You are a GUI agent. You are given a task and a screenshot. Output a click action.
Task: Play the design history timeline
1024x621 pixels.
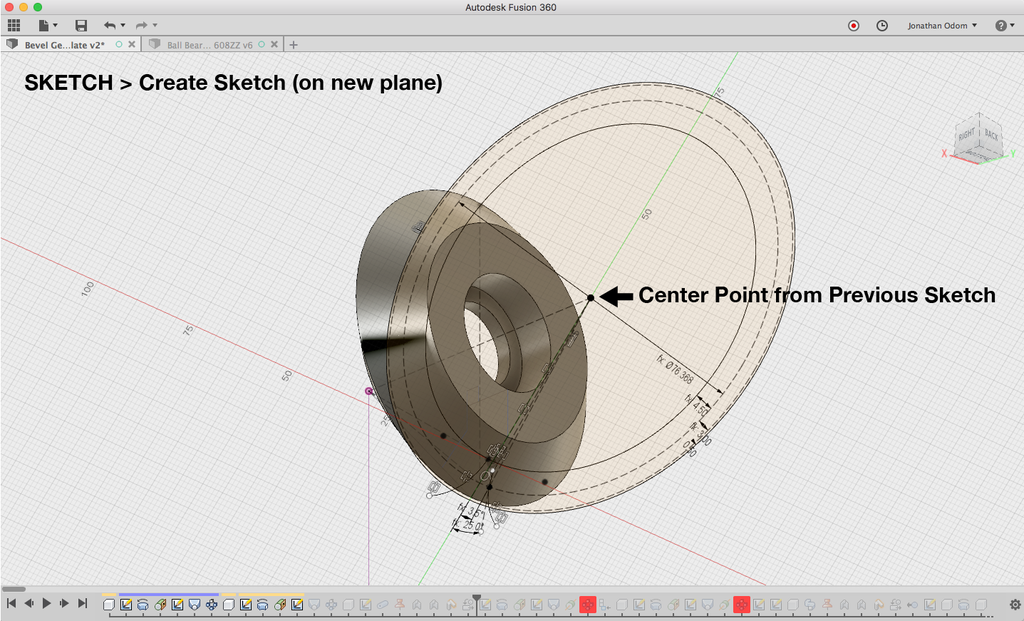[46, 603]
